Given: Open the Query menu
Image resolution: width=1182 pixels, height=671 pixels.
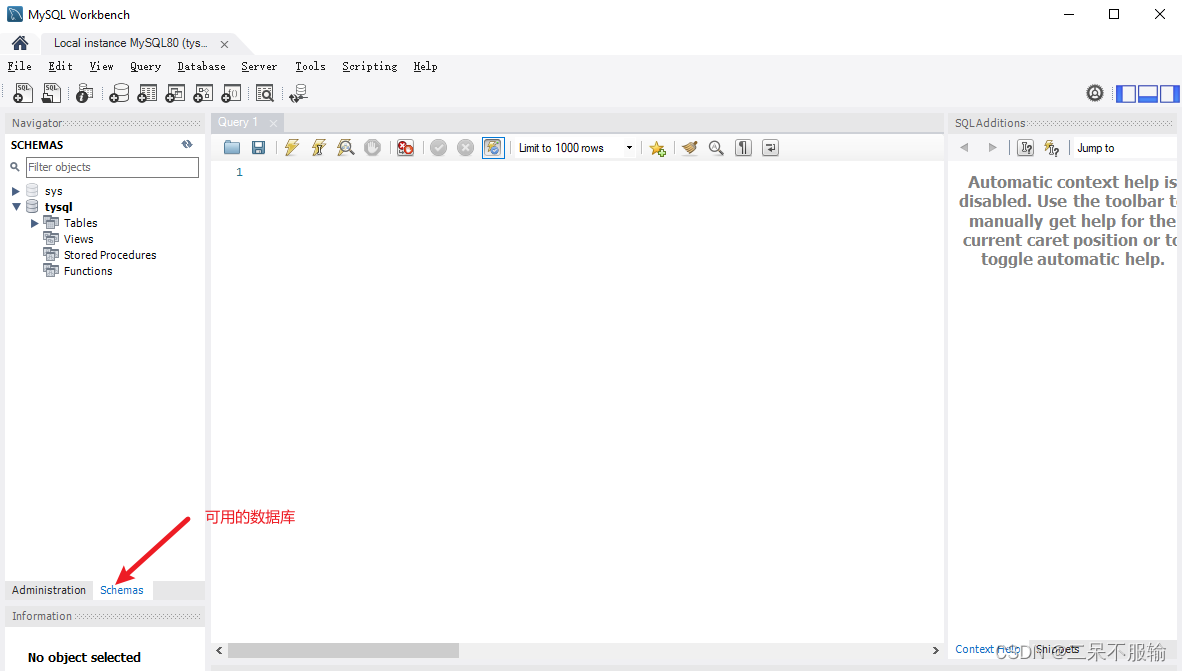Looking at the screenshot, I should click(x=145, y=66).
